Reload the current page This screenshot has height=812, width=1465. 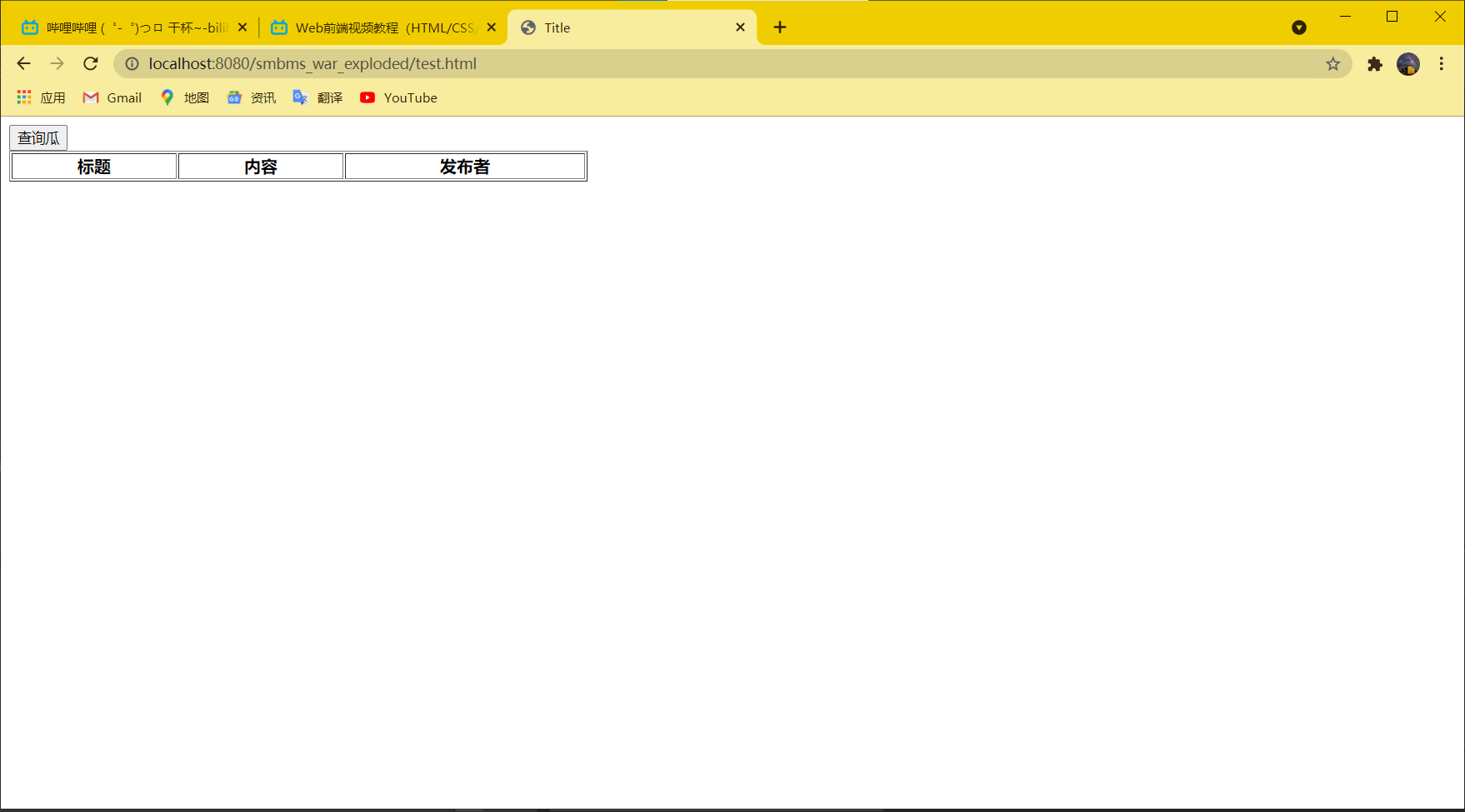click(x=91, y=64)
